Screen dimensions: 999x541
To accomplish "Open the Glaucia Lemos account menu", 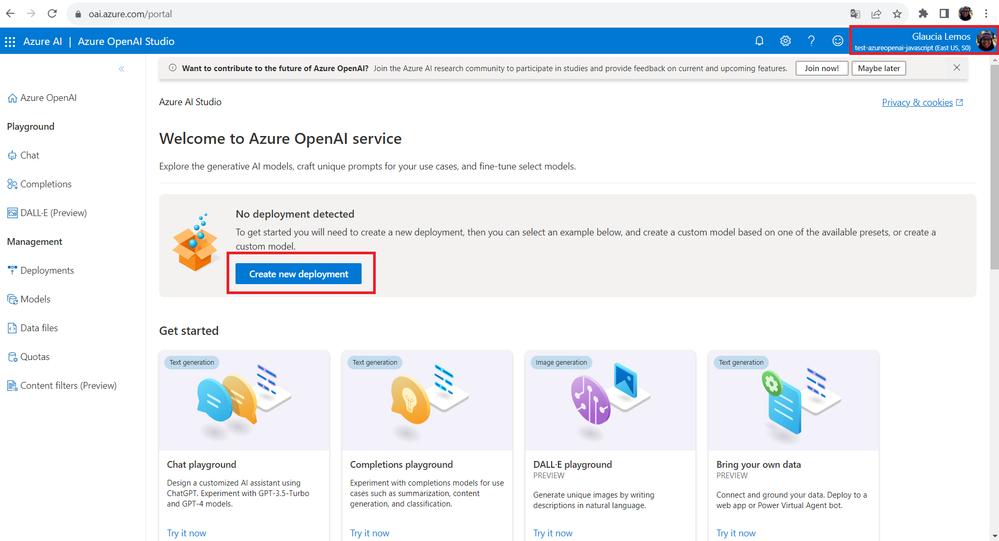I will point(923,41).
